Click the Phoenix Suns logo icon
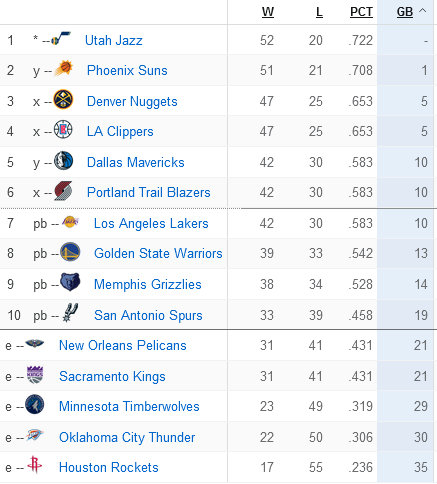This screenshot has width=437, height=484. click(64, 68)
